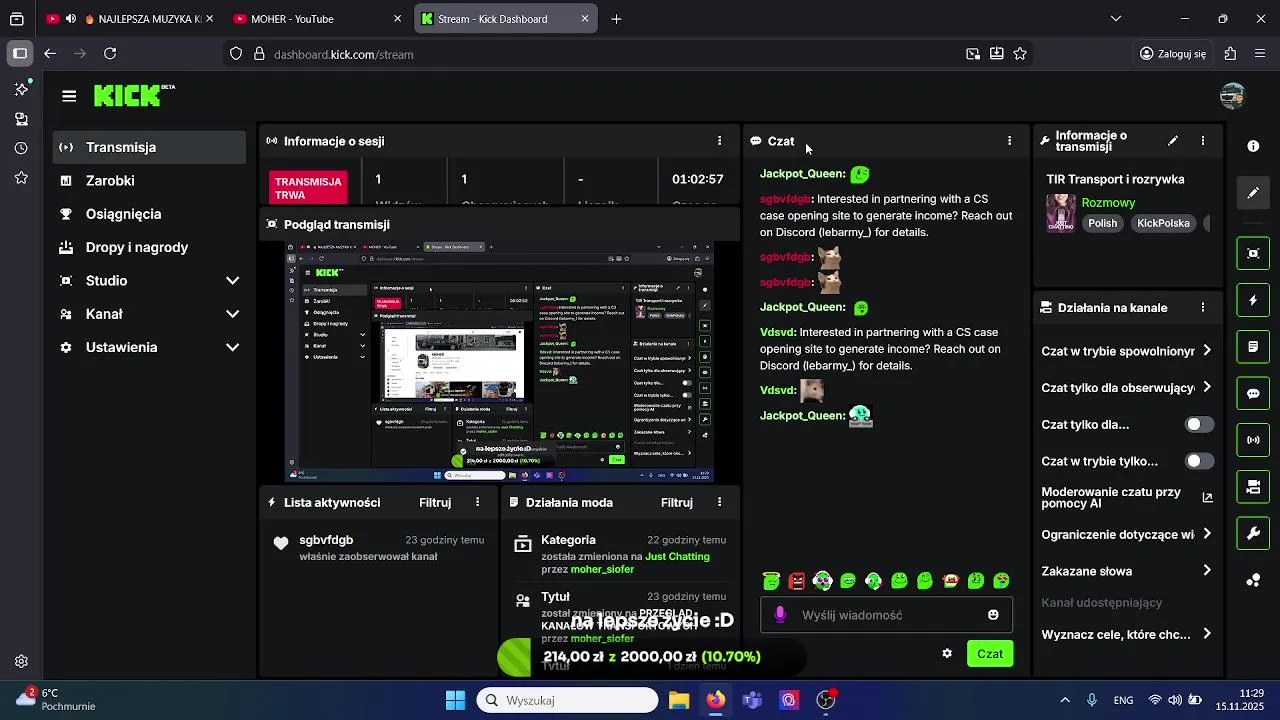Open the settings gear at the bottom of the browser sidebar
This screenshot has height=720, width=1280.
point(21,661)
